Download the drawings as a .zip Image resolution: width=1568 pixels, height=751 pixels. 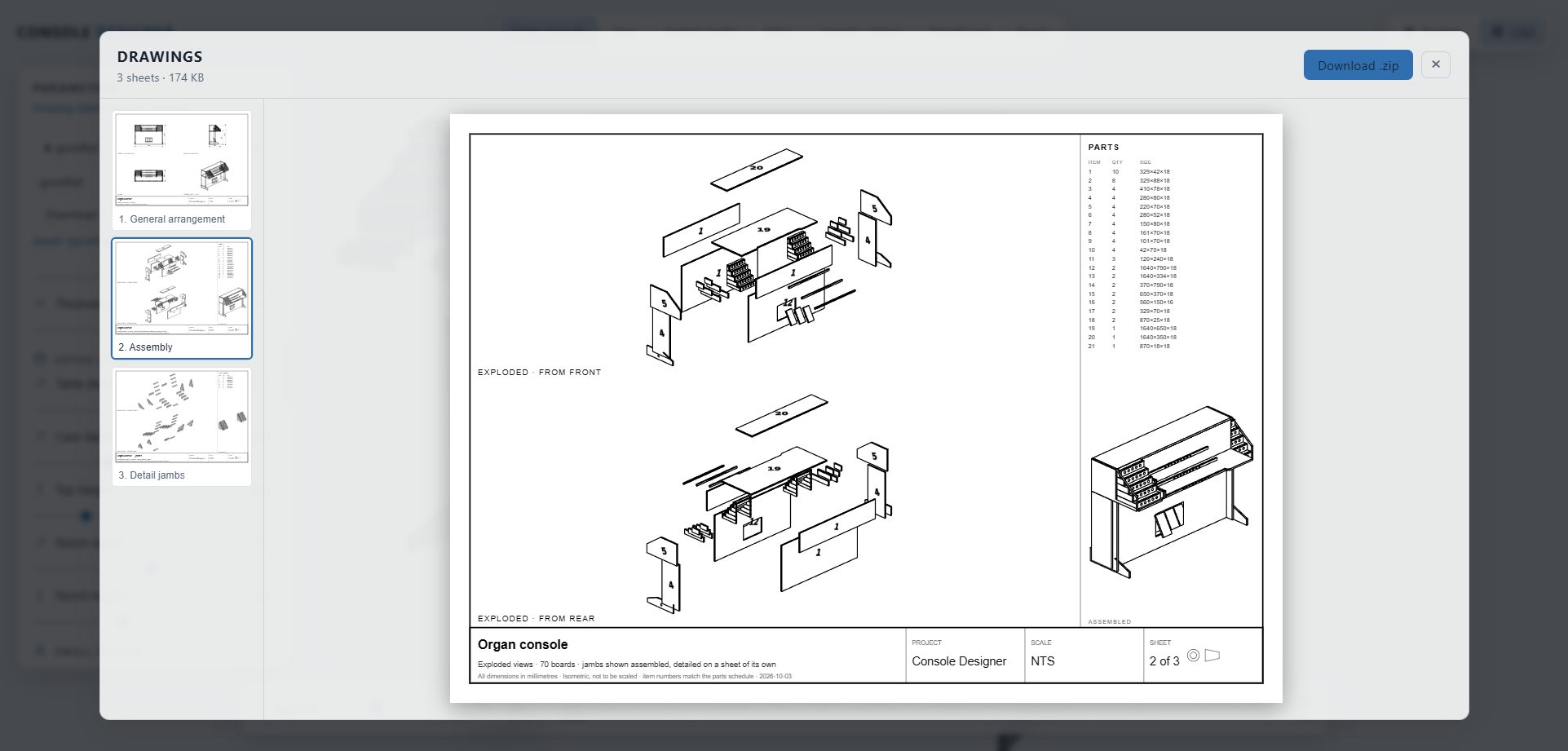[1358, 65]
